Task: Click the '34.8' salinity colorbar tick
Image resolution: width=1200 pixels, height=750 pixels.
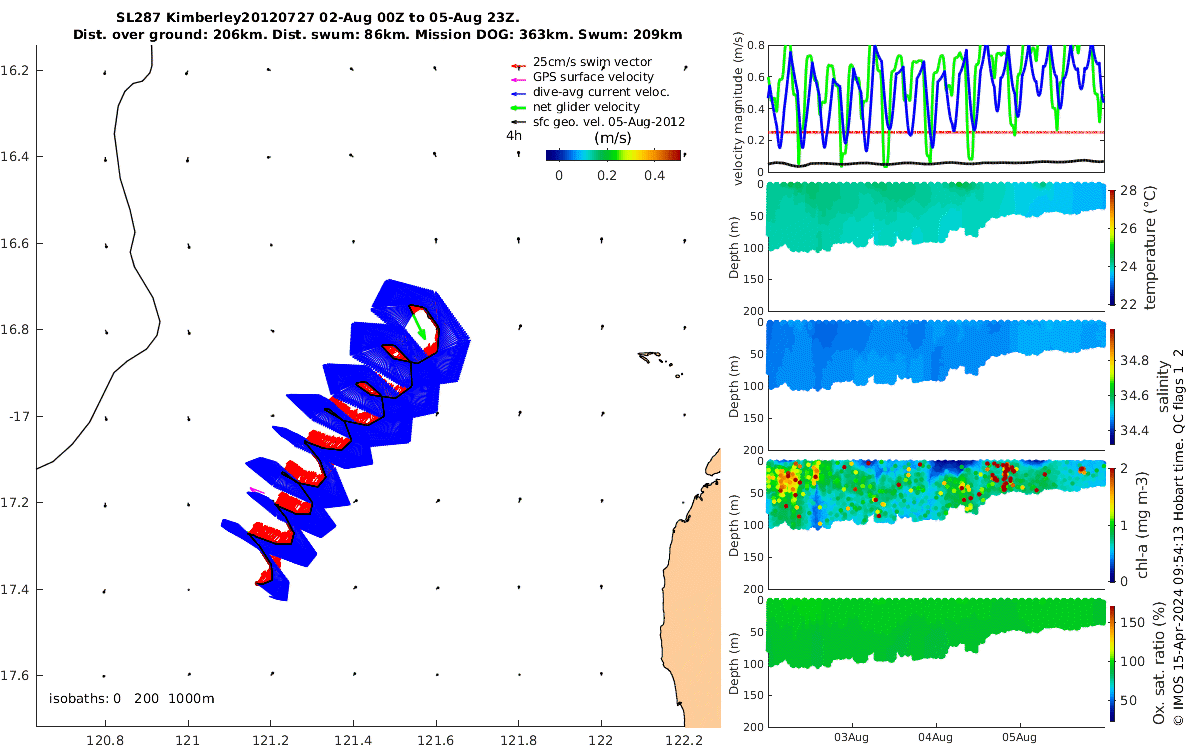Action: (1133, 361)
